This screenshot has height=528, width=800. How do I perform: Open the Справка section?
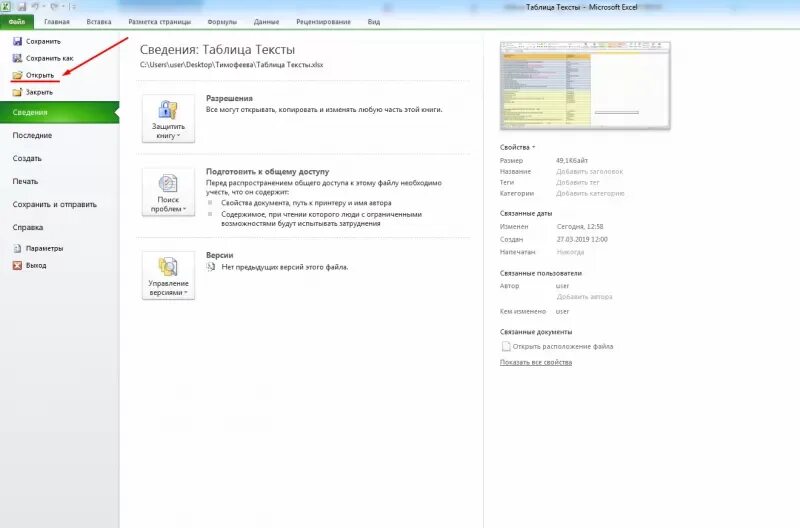coord(28,227)
